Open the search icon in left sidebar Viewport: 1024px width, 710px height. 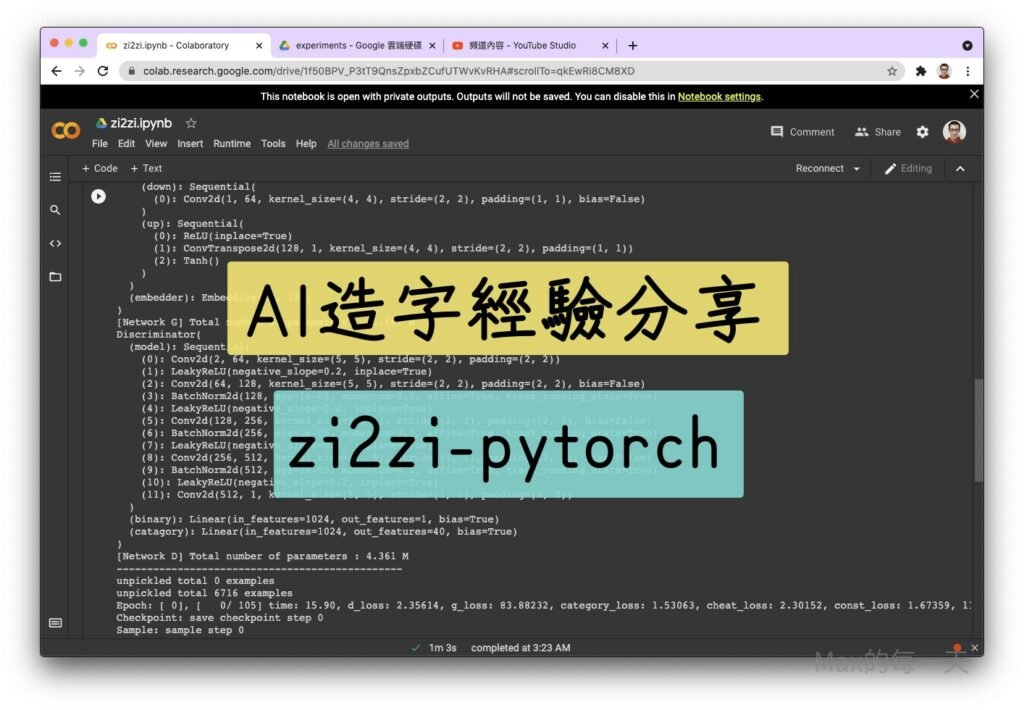pyautogui.click(x=55, y=210)
